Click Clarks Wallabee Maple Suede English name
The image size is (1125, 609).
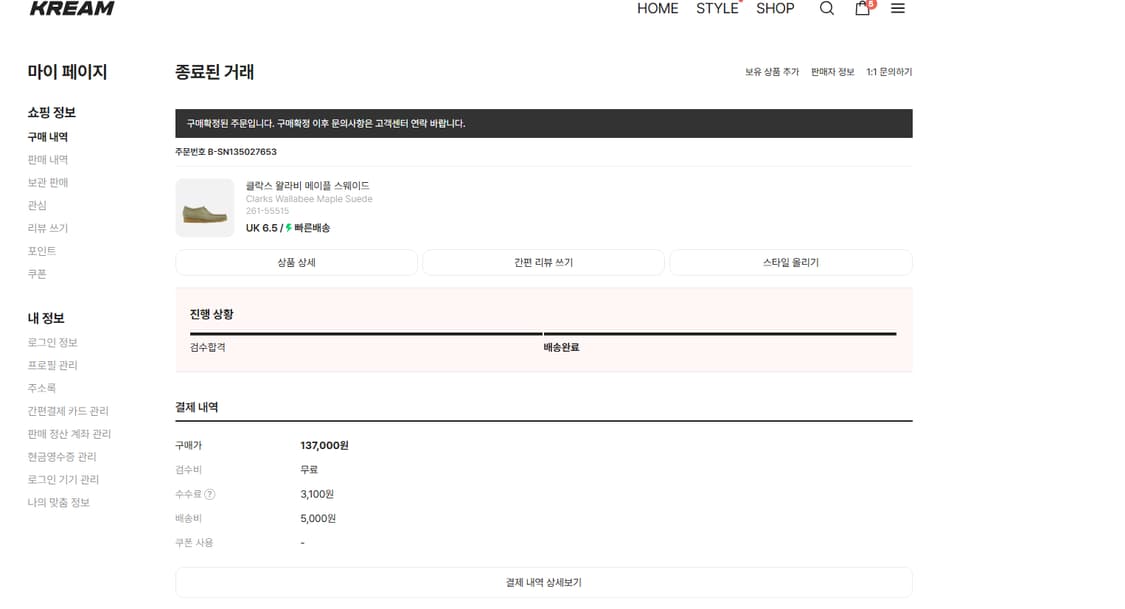point(309,199)
